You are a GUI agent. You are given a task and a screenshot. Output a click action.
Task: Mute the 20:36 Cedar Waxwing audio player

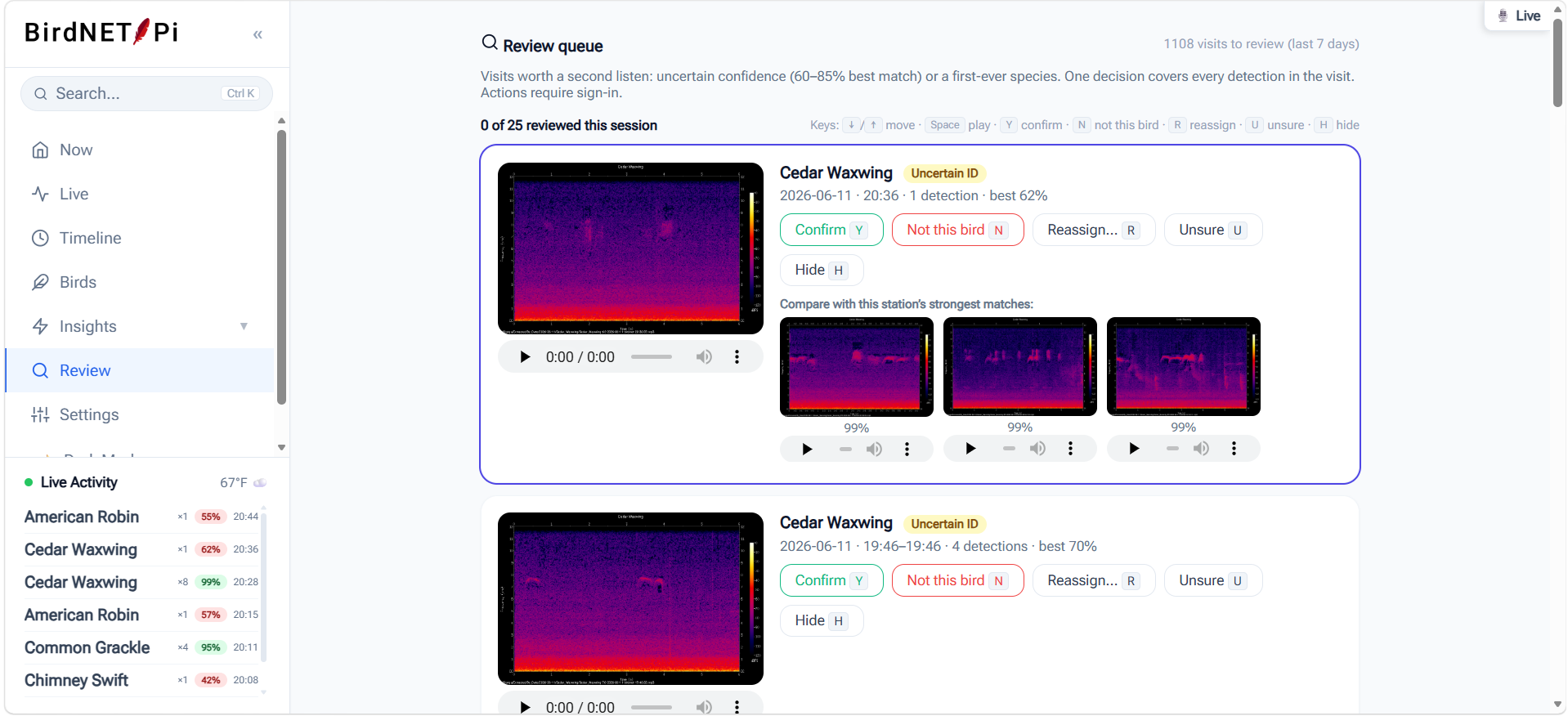click(x=704, y=357)
